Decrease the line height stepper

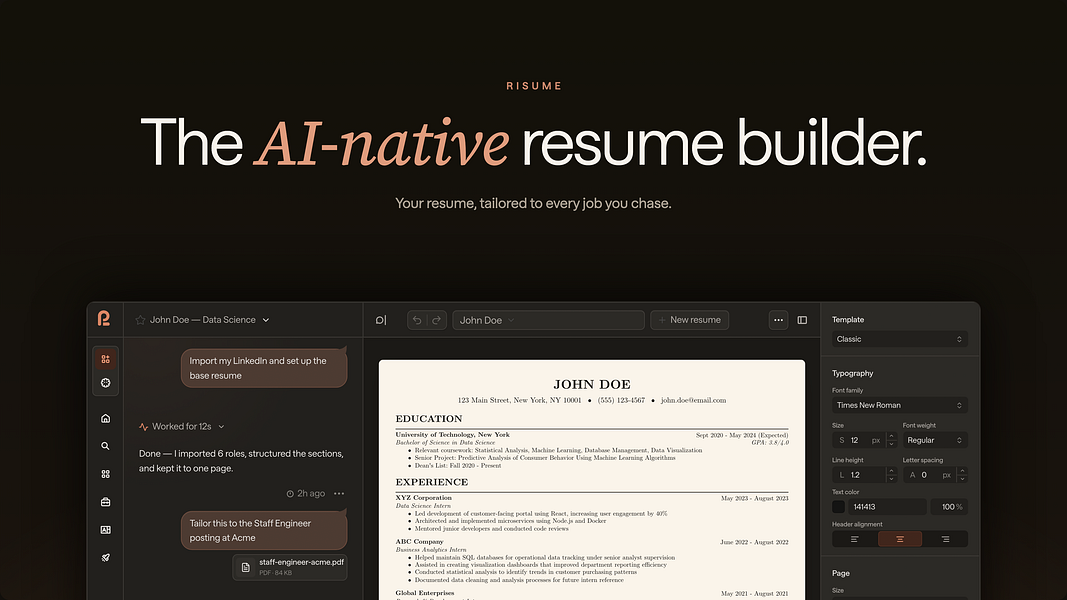point(891,479)
